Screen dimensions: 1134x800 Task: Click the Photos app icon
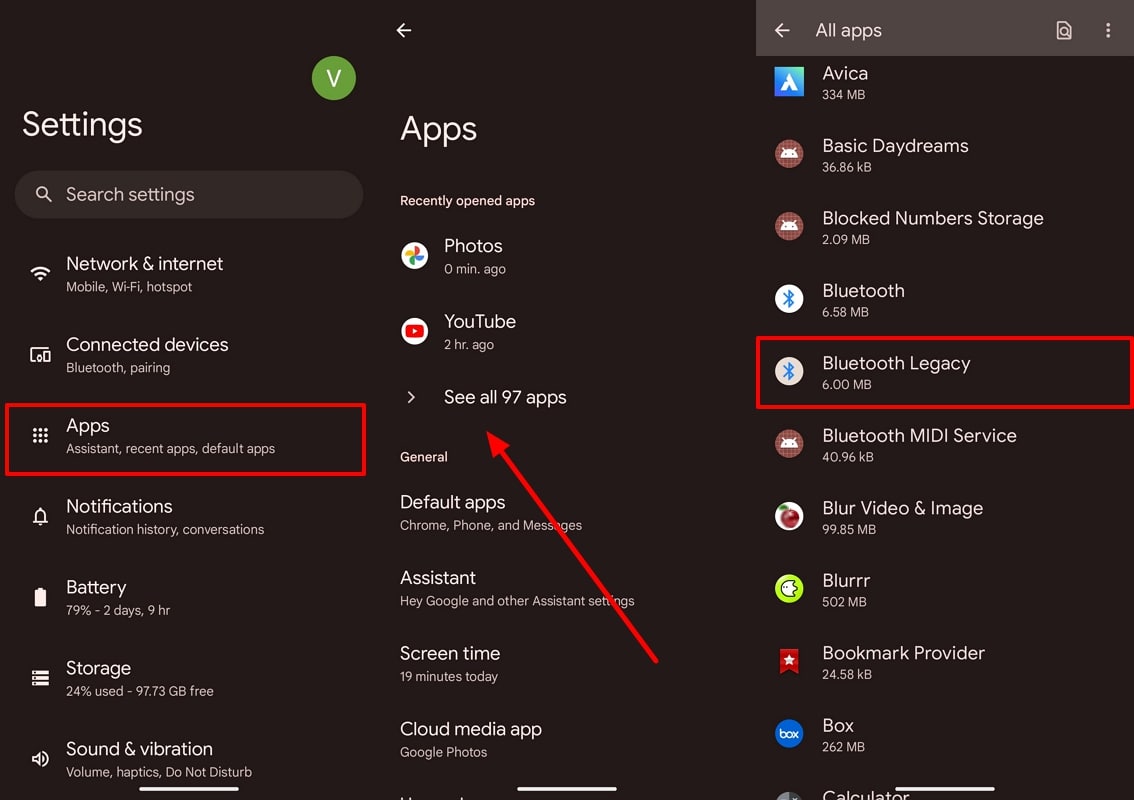pos(414,256)
